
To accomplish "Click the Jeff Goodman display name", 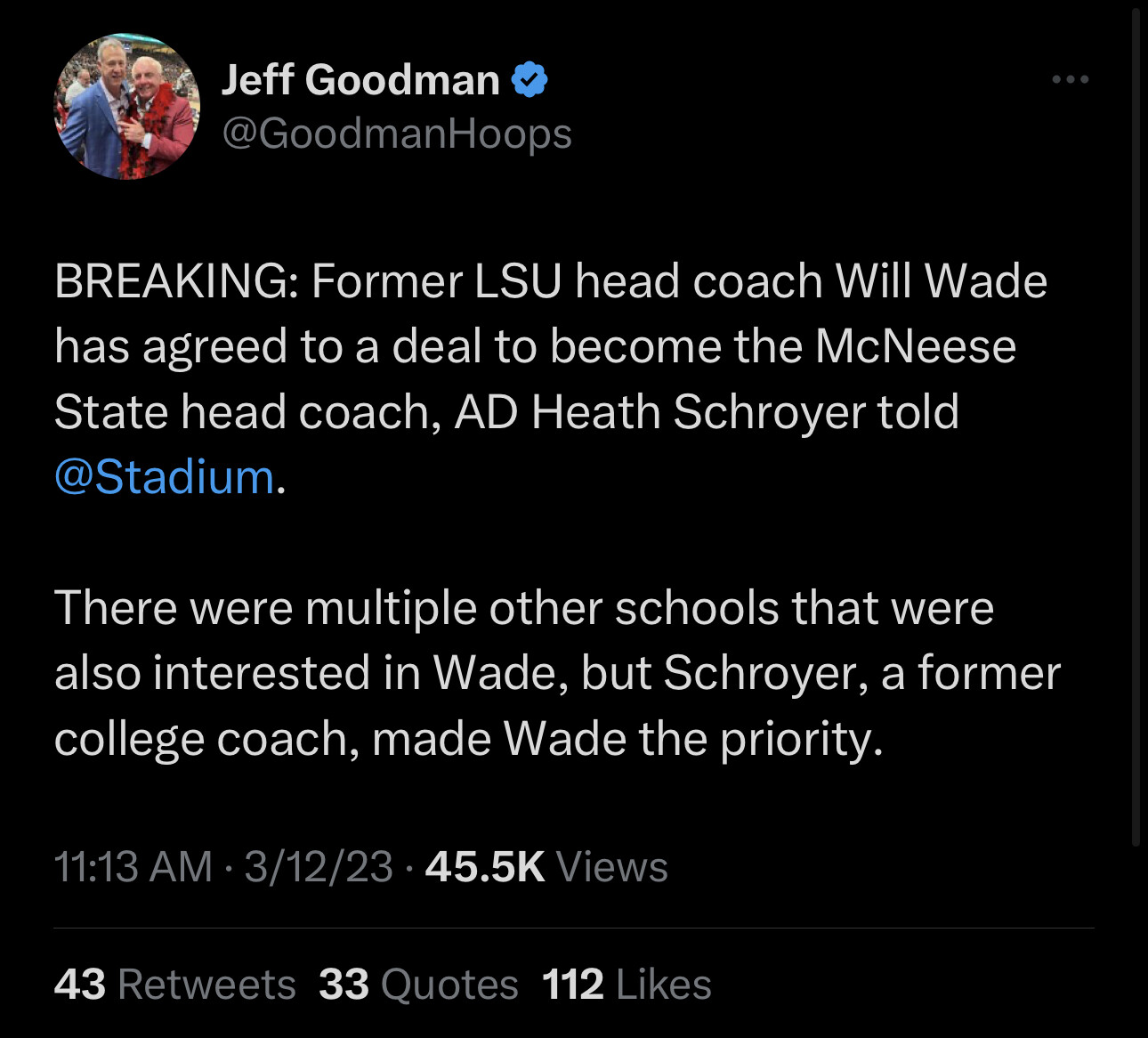I will tap(360, 80).
